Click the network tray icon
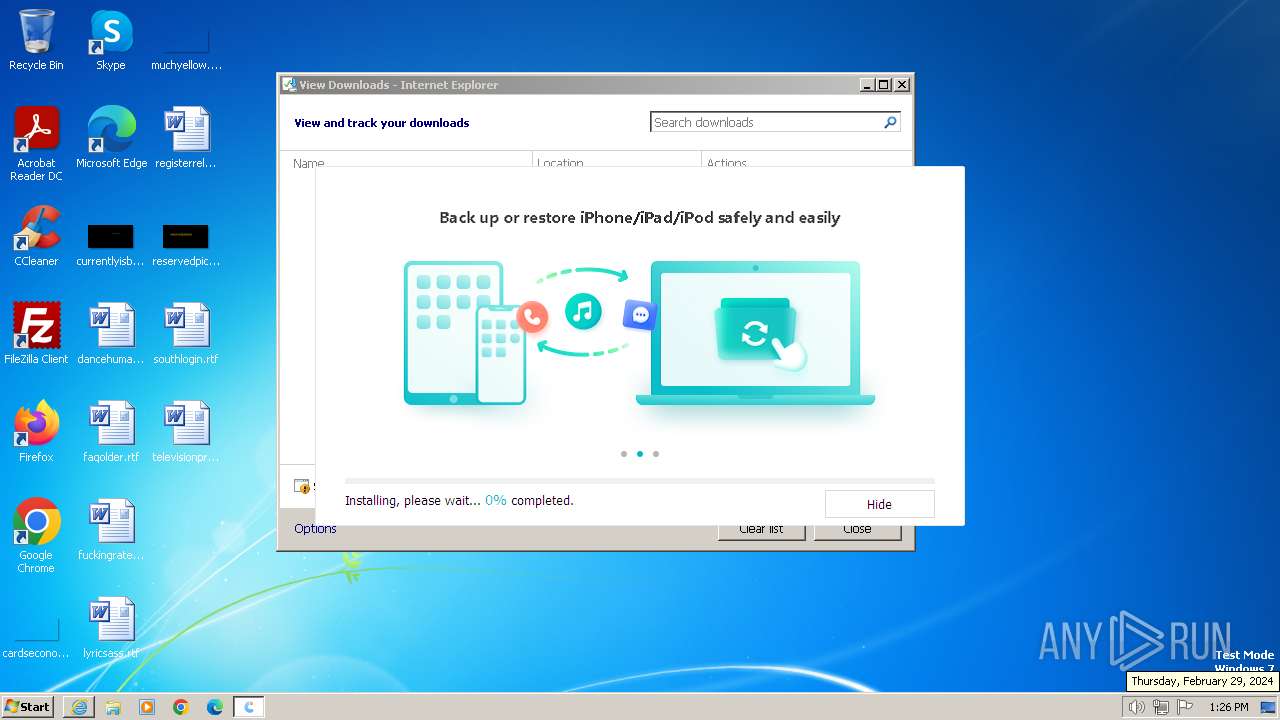Image resolution: width=1280 pixels, height=720 pixels. (1161, 707)
